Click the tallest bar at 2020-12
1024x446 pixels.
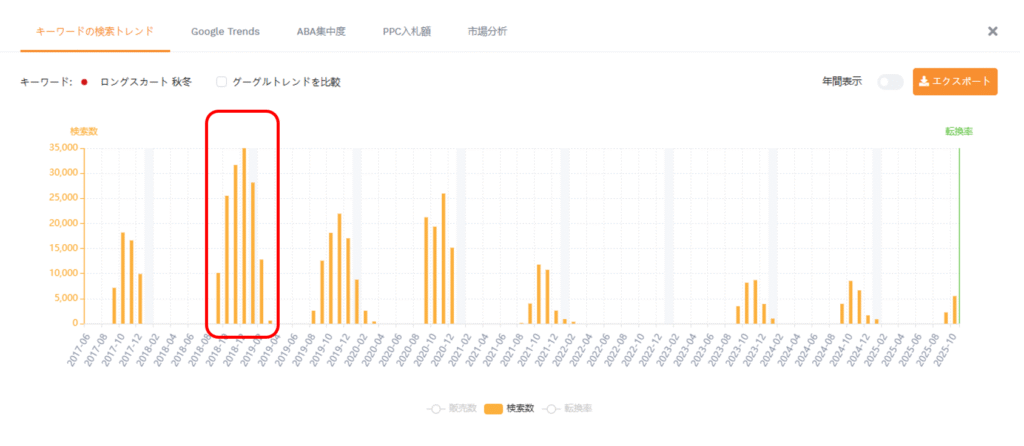443,258
